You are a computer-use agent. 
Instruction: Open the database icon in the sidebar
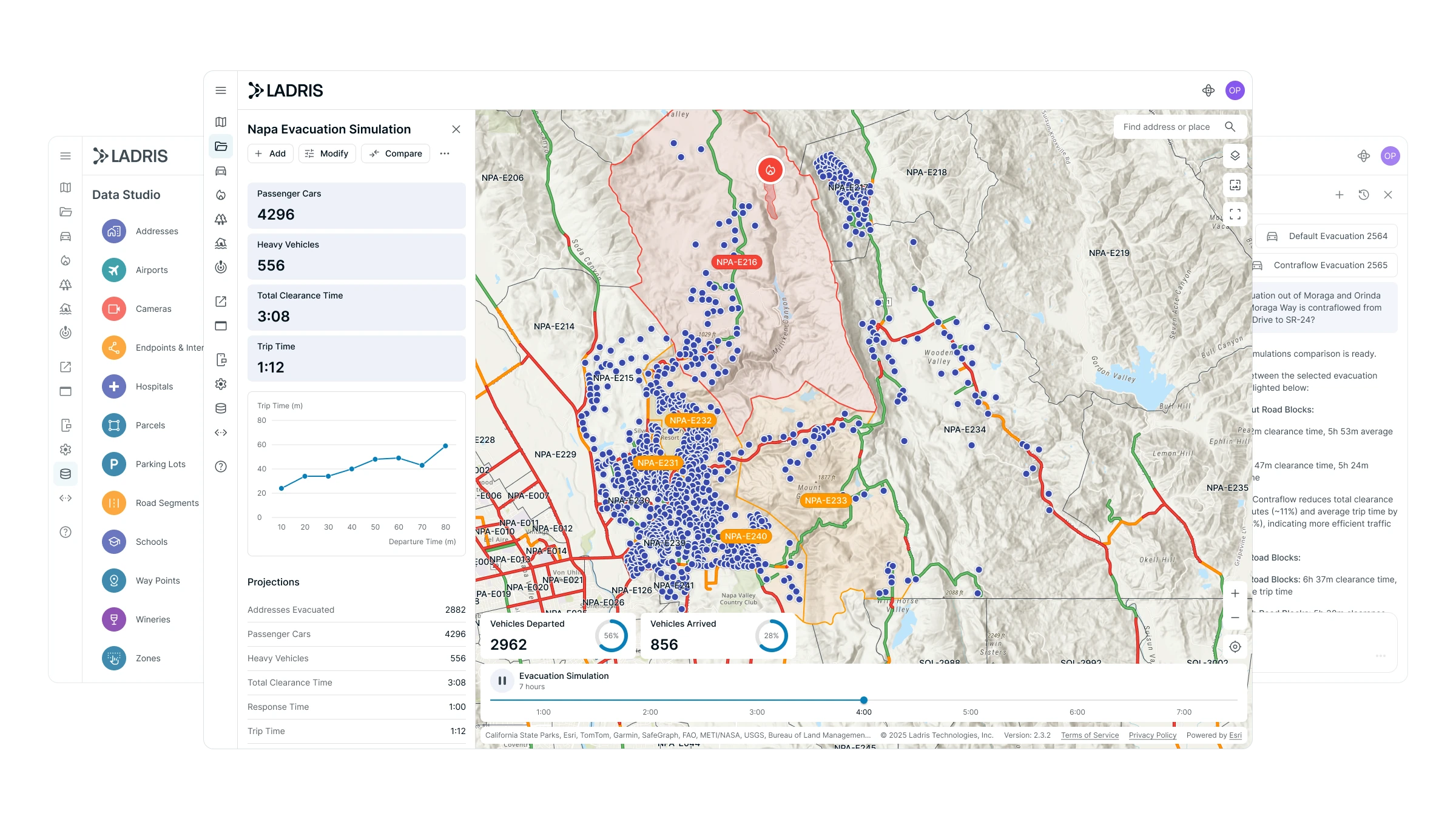(221, 408)
